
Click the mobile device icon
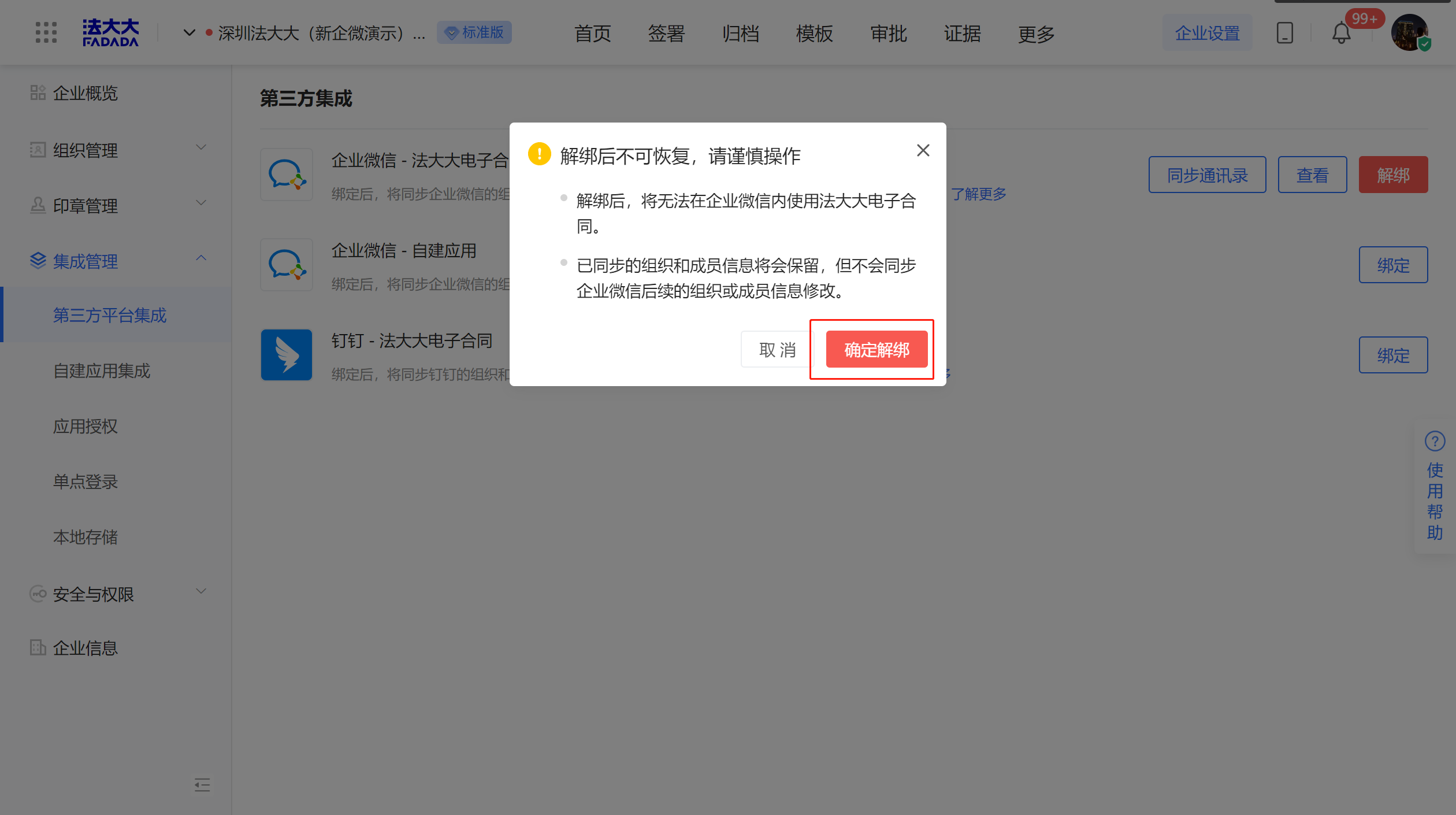pos(1284,33)
